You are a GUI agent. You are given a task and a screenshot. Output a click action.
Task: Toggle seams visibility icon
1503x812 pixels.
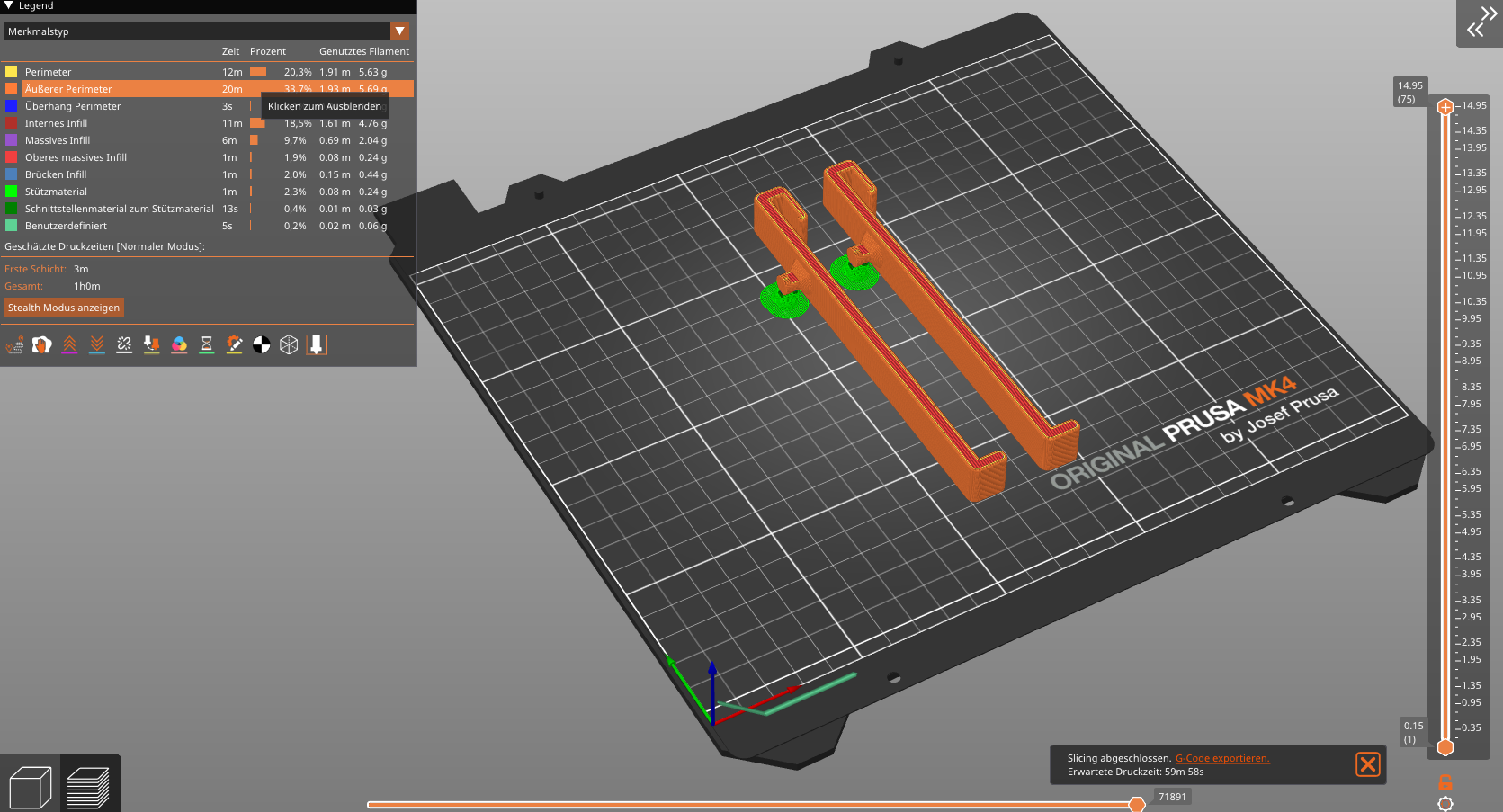tap(124, 344)
